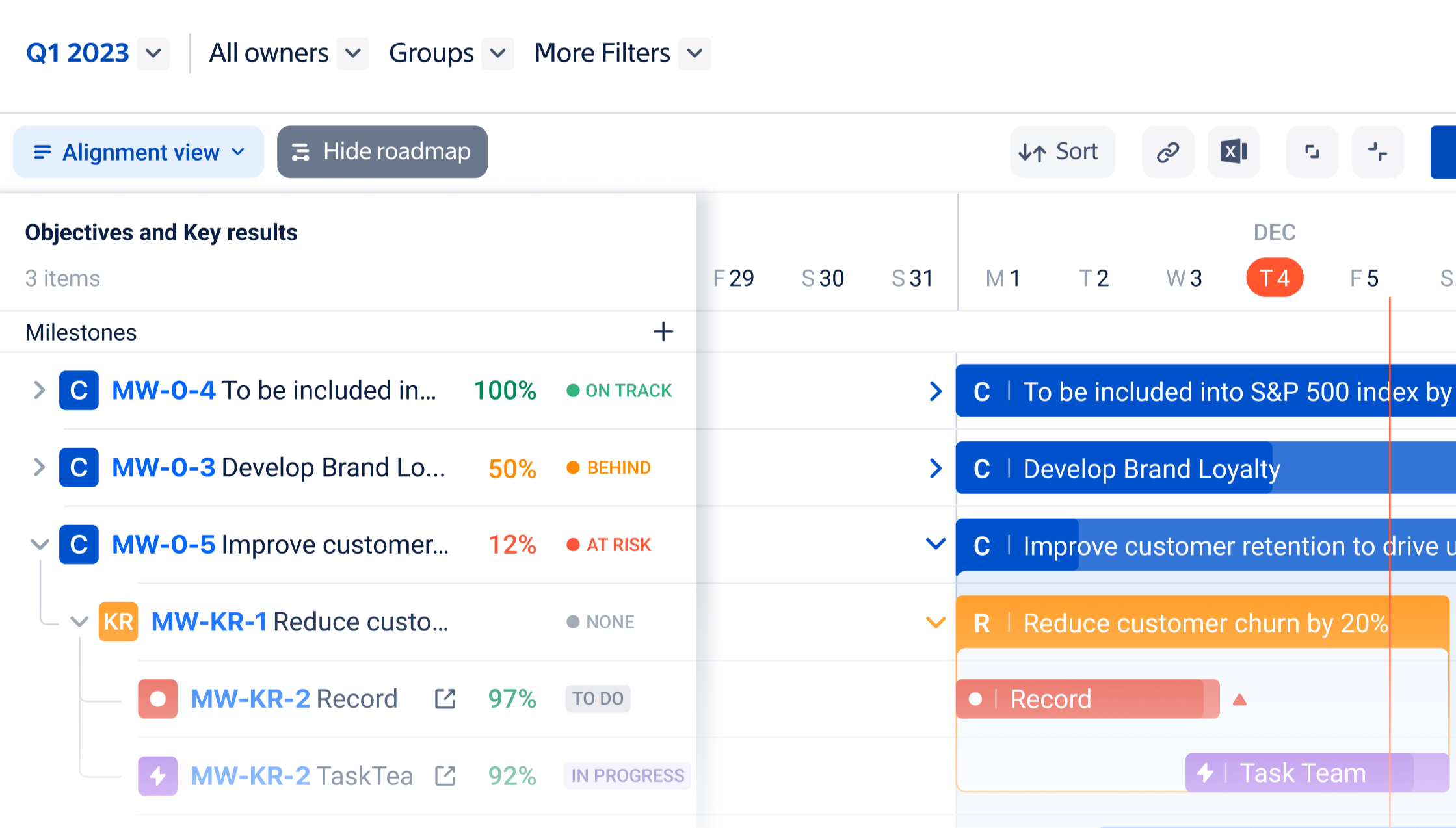Click the collapse all icon in the toolbar

click(1377, 152)
